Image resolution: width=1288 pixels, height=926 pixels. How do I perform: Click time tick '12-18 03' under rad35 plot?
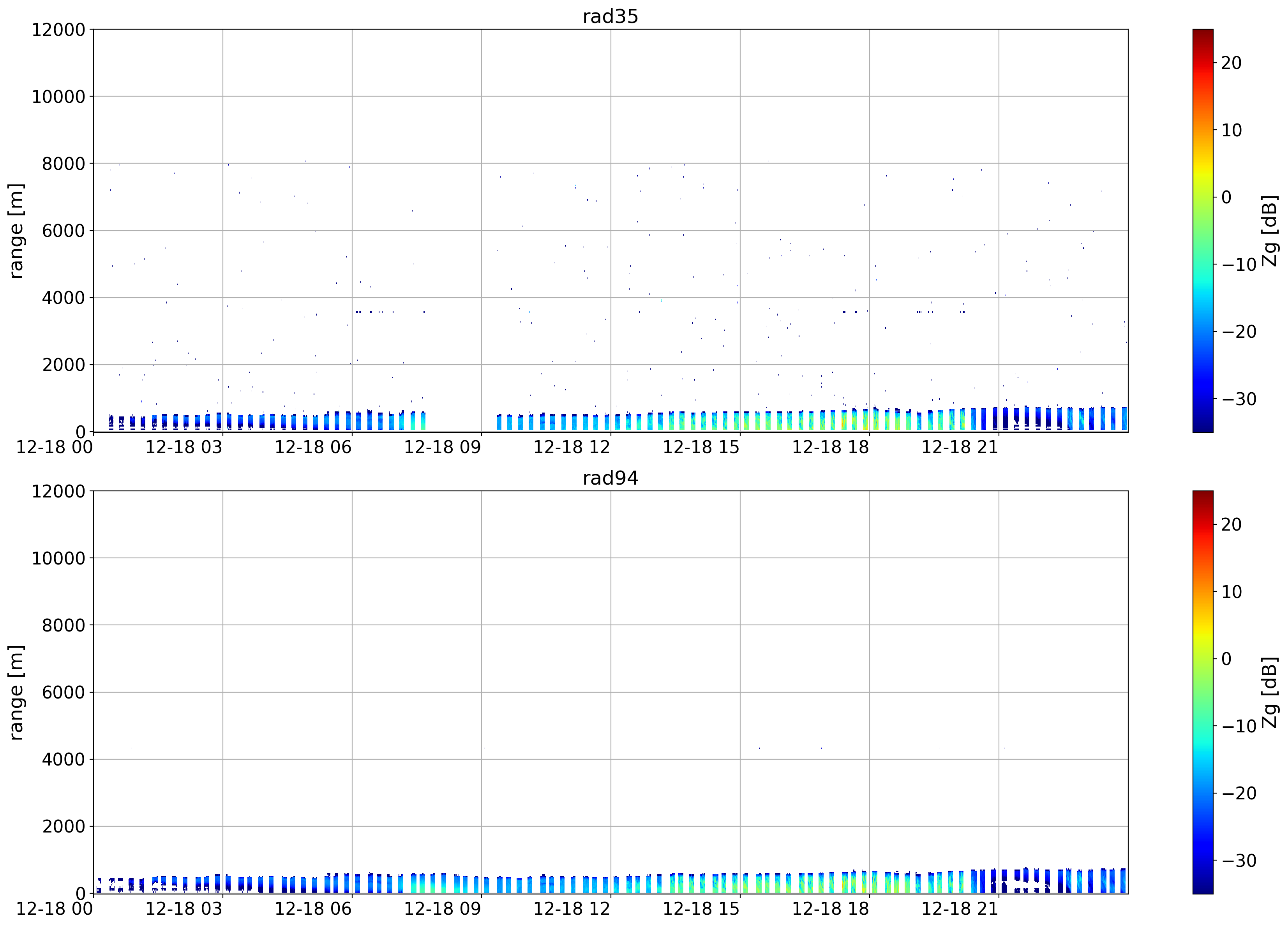tap(184, 447)
